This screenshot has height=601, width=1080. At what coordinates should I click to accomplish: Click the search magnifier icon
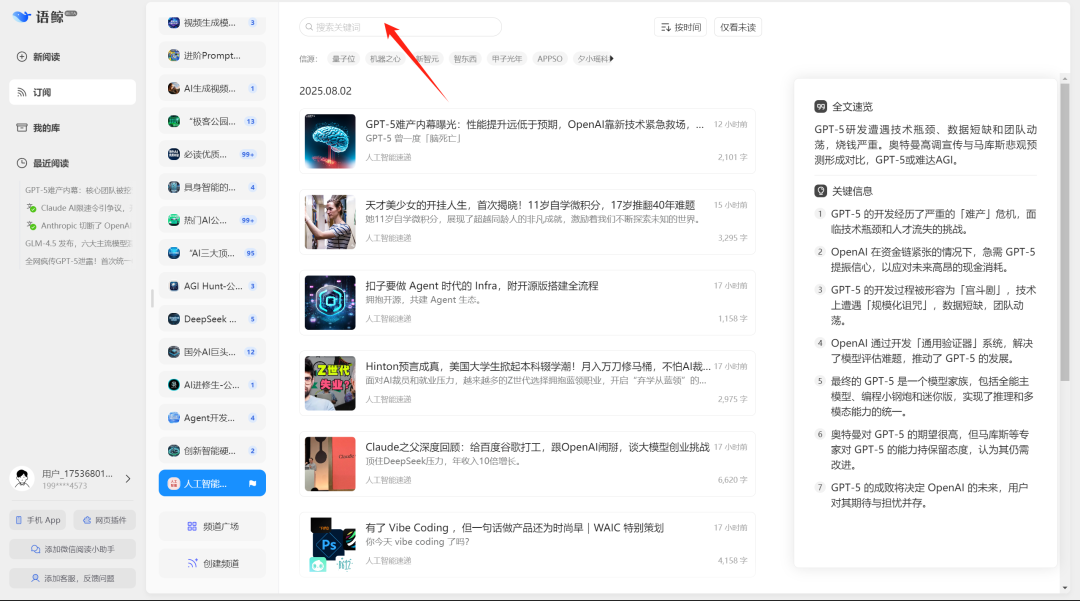[309, 27]
